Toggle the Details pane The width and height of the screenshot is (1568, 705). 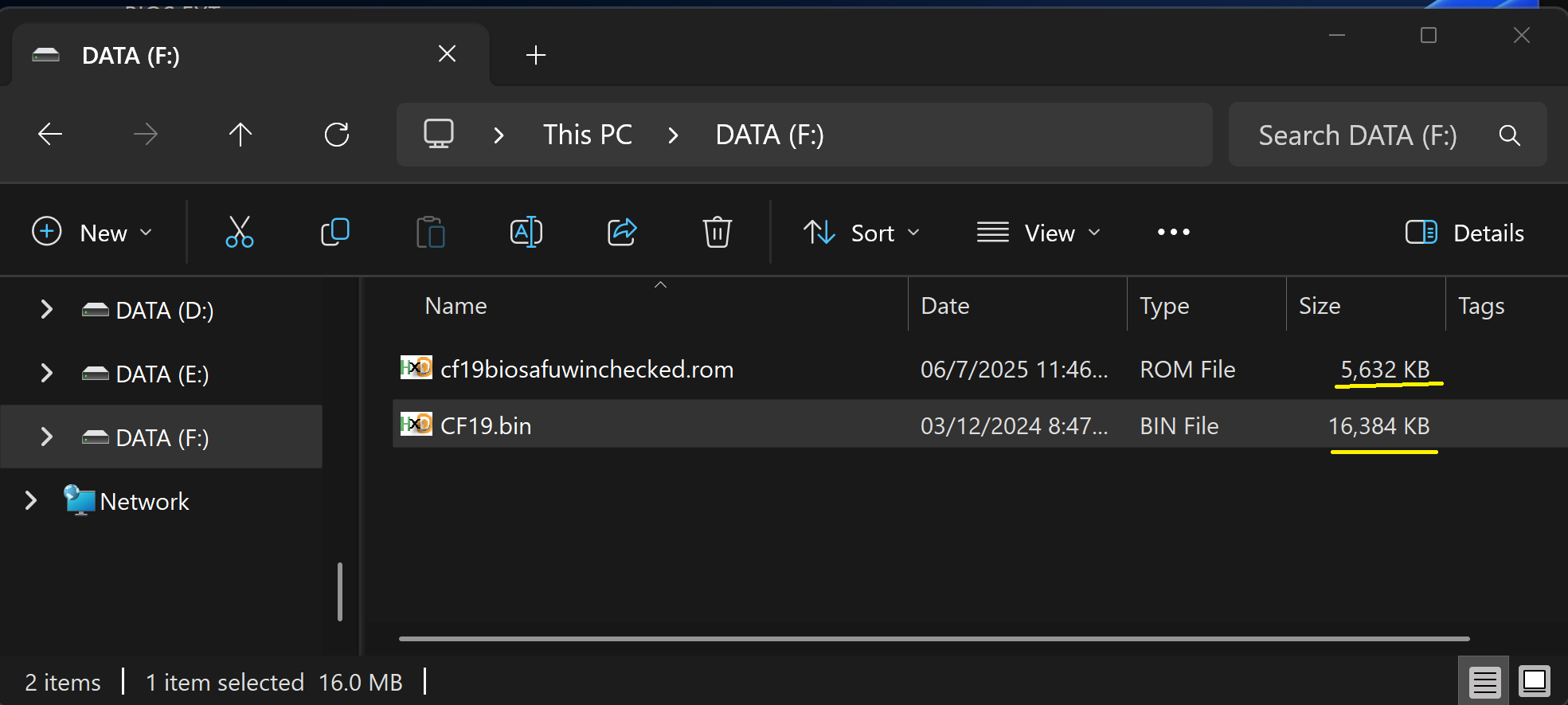(1464, 233)
